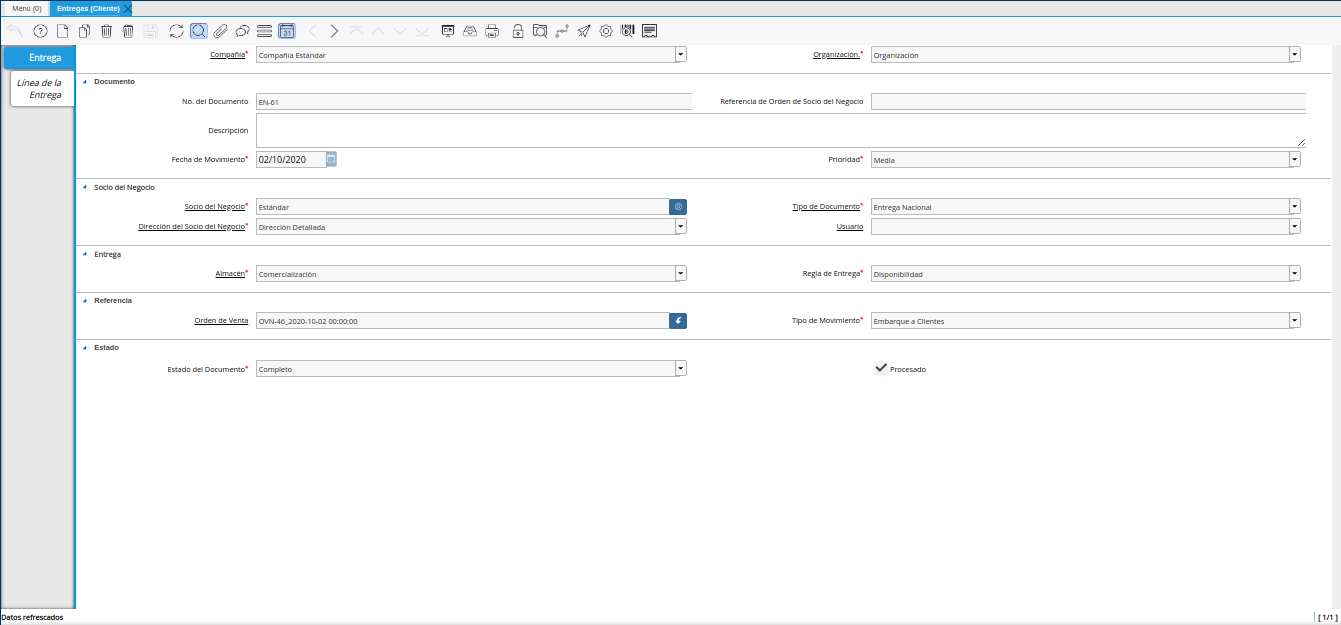This screenshot has width=1341, height=625.
Task: Click the Usuario label link
Action: (x=850, y=226)
